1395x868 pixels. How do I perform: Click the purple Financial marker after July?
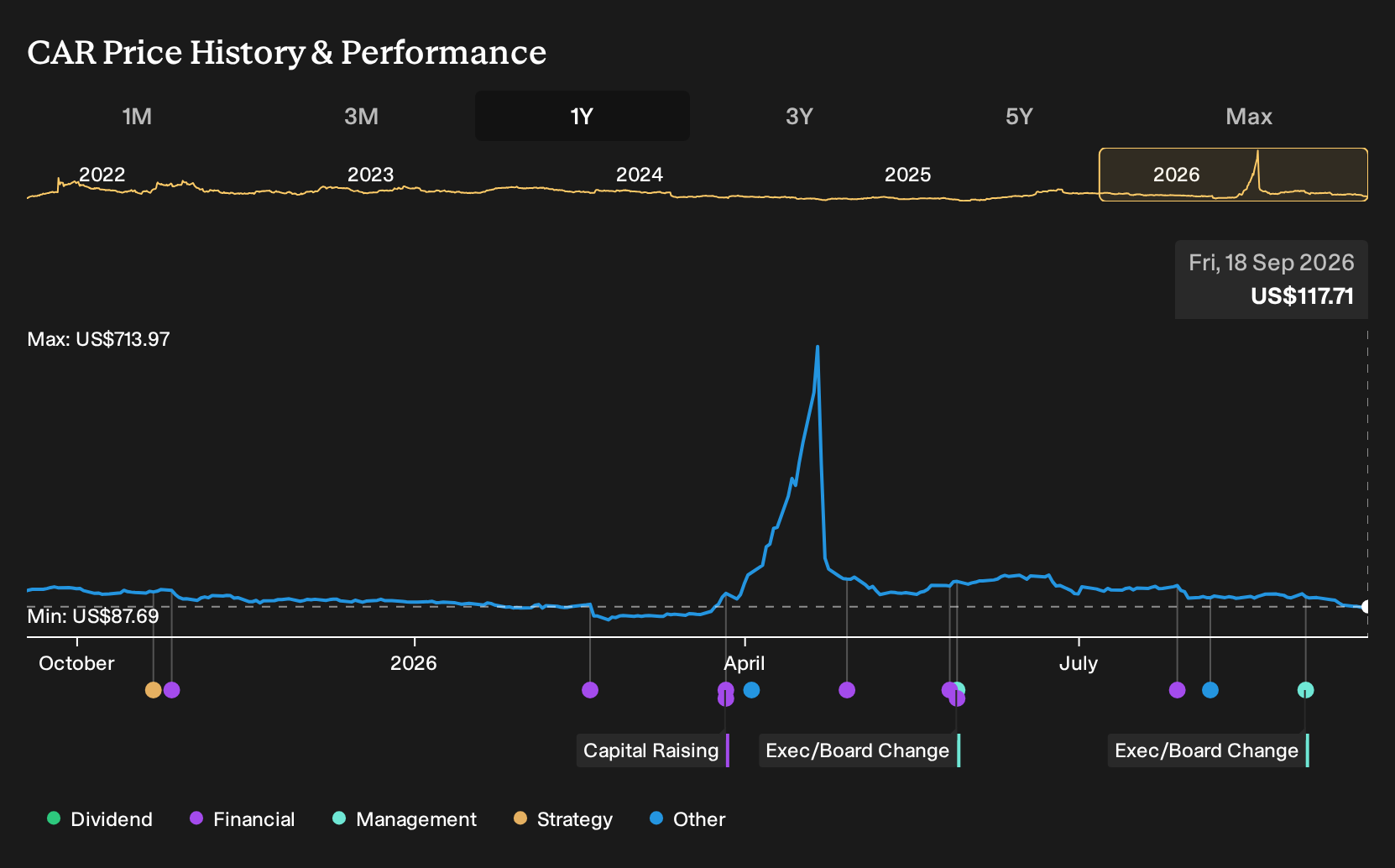point(1177,690)
